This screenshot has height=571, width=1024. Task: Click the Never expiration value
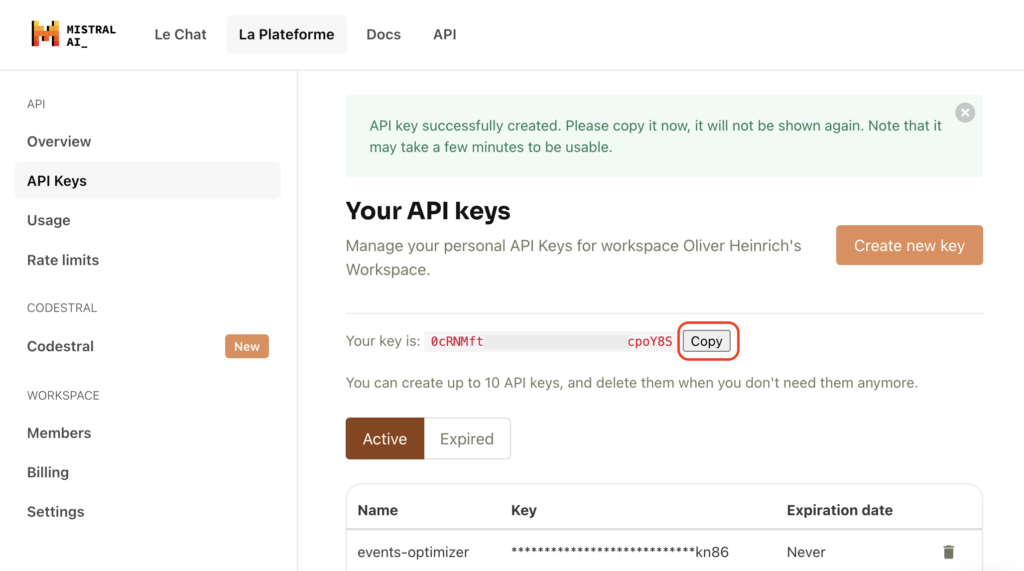(x=806, y=552)
